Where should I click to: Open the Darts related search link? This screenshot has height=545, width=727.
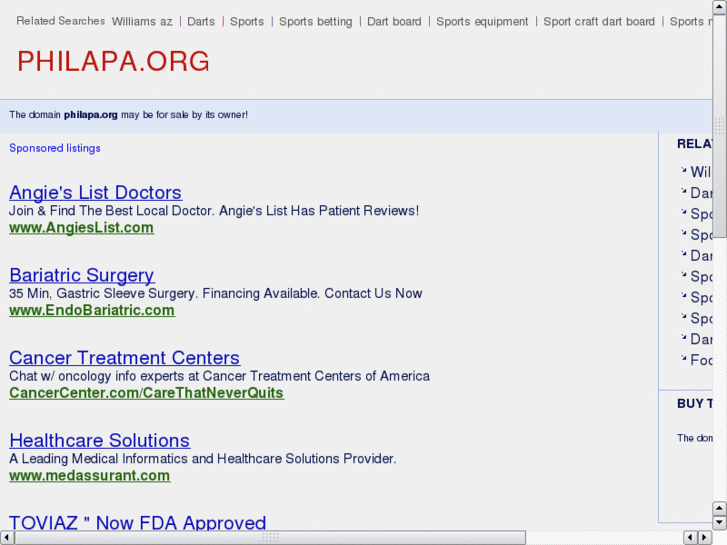tap(201, 21)
